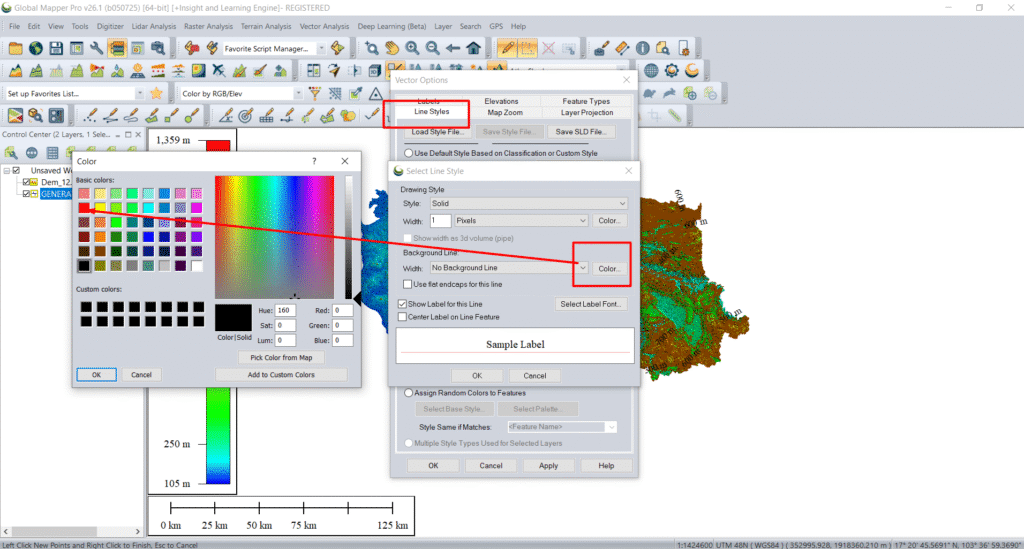Click the zoom out magnifier icon
The image size is (1024, 549).
pos(432,48)
